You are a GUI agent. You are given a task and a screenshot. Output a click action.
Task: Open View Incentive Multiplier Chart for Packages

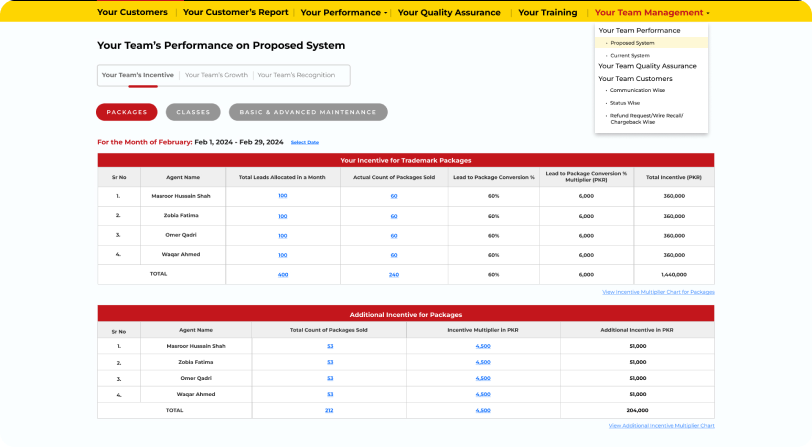(658, 292)
